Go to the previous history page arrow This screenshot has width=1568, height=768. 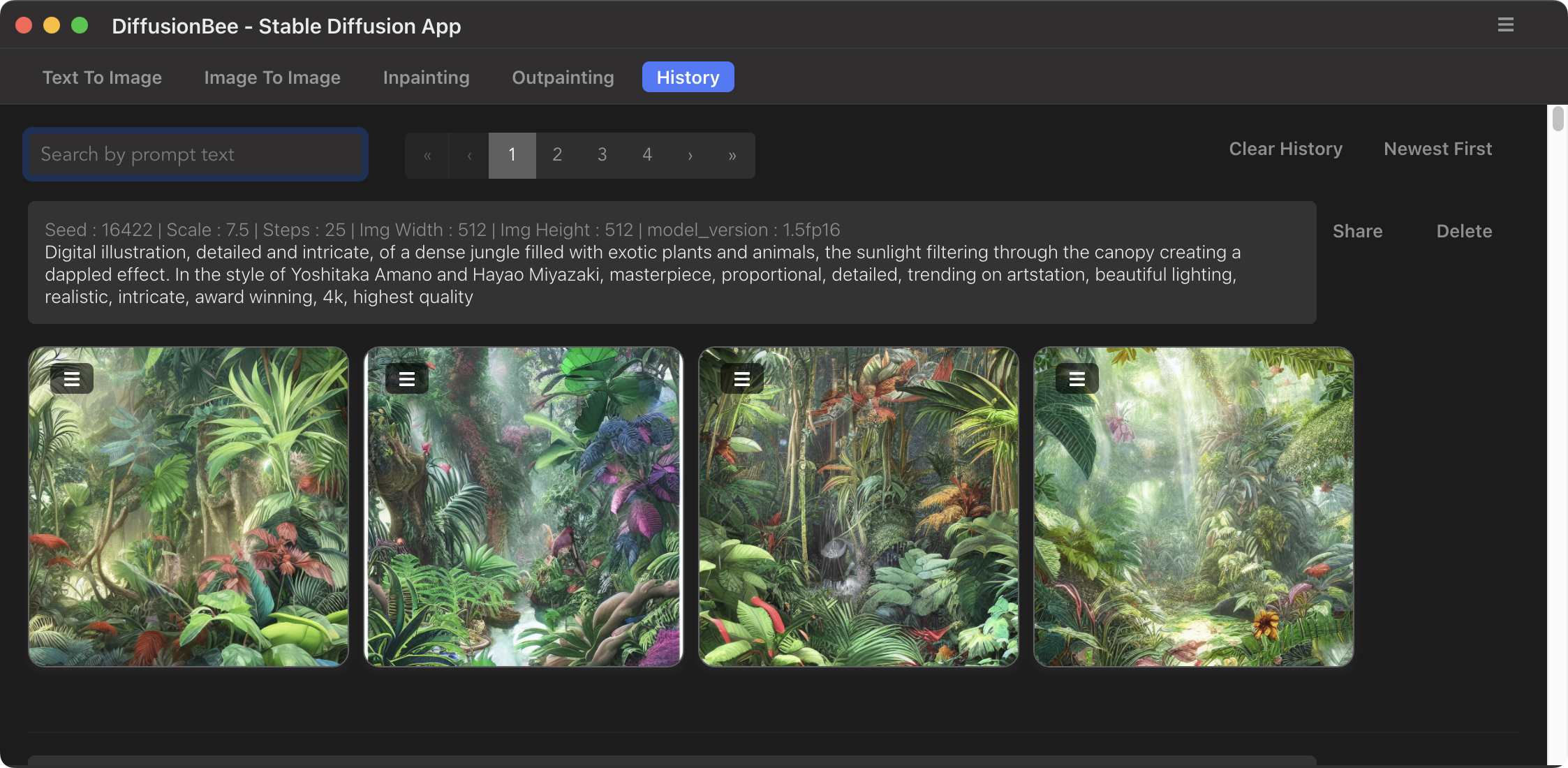coord(469,155)
